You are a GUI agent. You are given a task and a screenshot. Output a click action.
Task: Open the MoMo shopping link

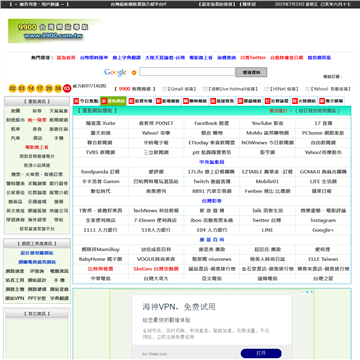pos(267,133)
